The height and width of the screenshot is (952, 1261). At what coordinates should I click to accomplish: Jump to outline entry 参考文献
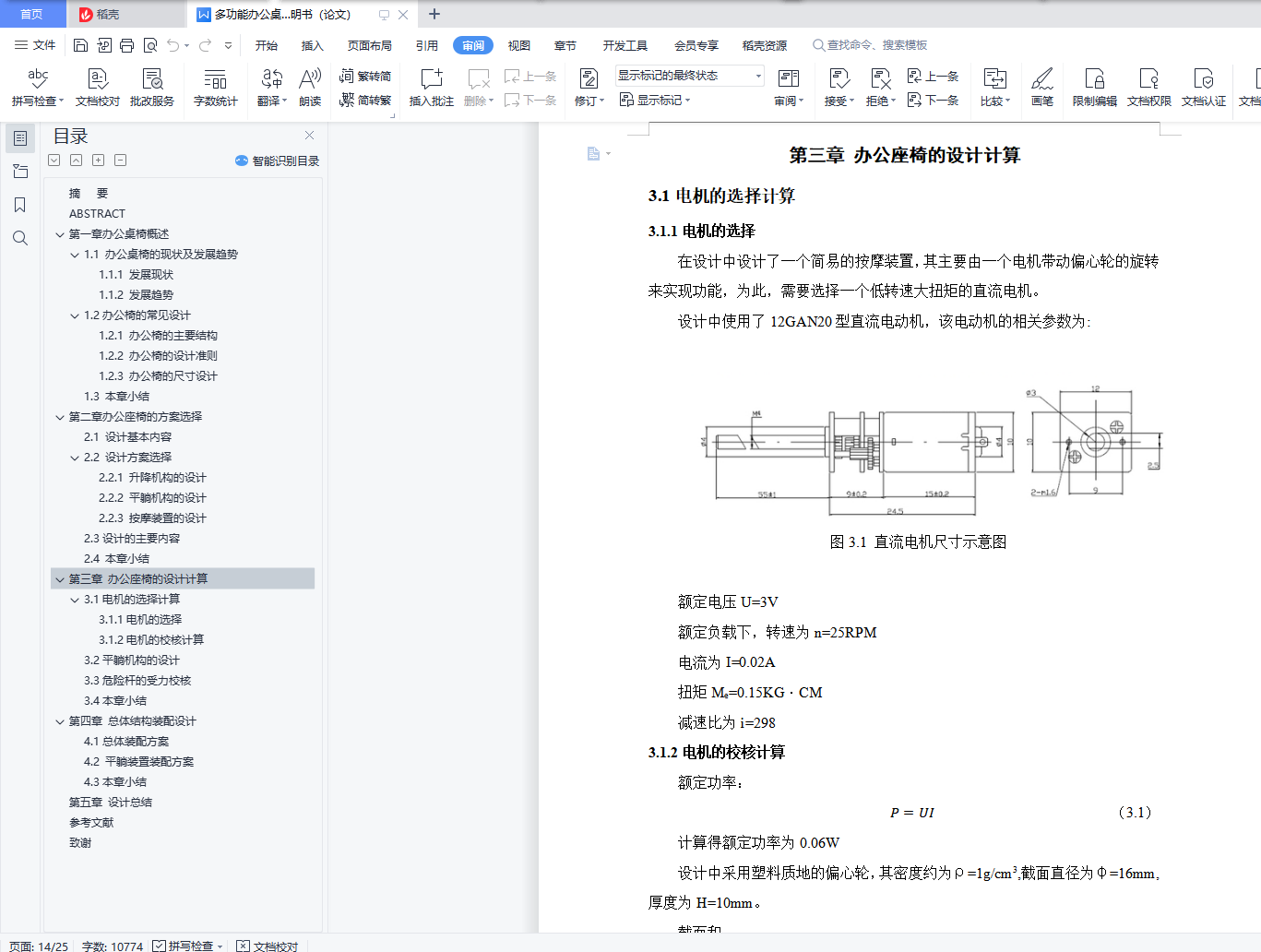91,823
